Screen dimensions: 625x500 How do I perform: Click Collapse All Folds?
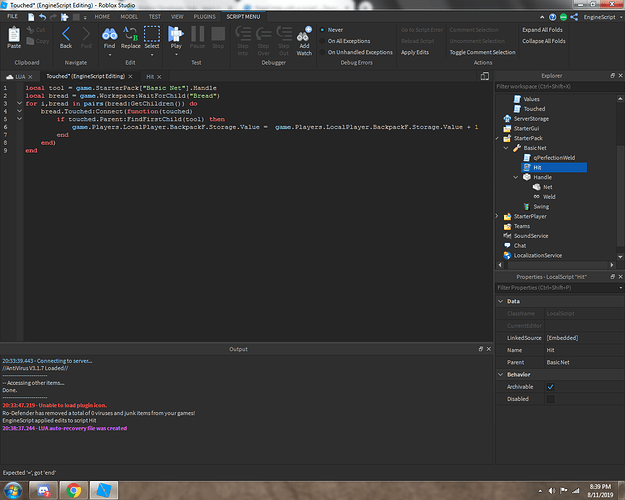[544, 41]
